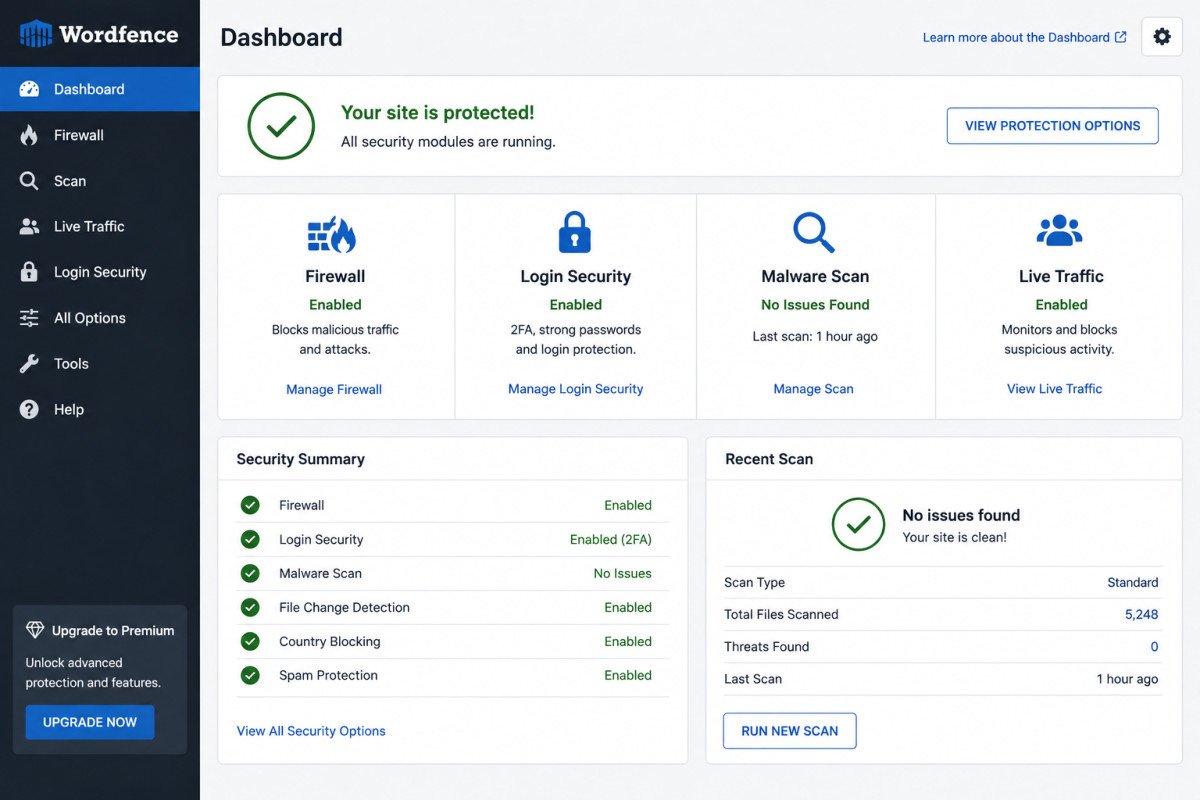Screen dimensions: 1200x800
Task: Click the Recent Scan no-issues checkmark icon
Action: click(x=858, y=524)
